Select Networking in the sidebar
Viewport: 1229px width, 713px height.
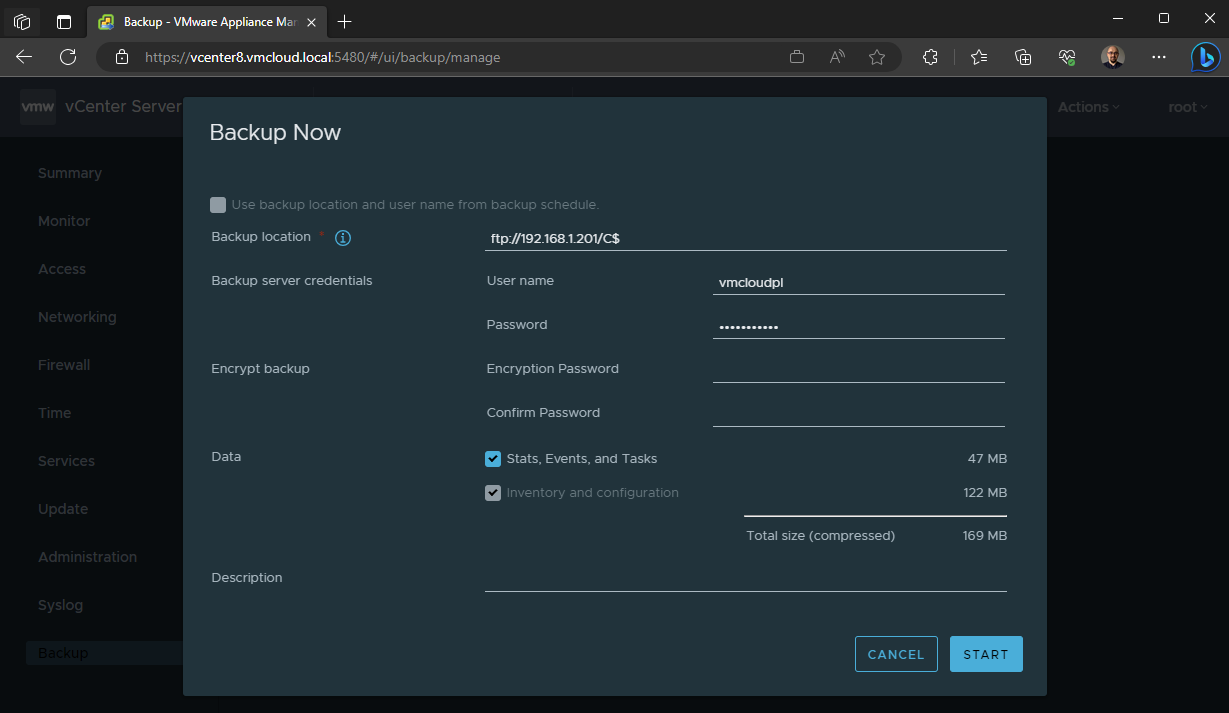(x=77, y=316)
